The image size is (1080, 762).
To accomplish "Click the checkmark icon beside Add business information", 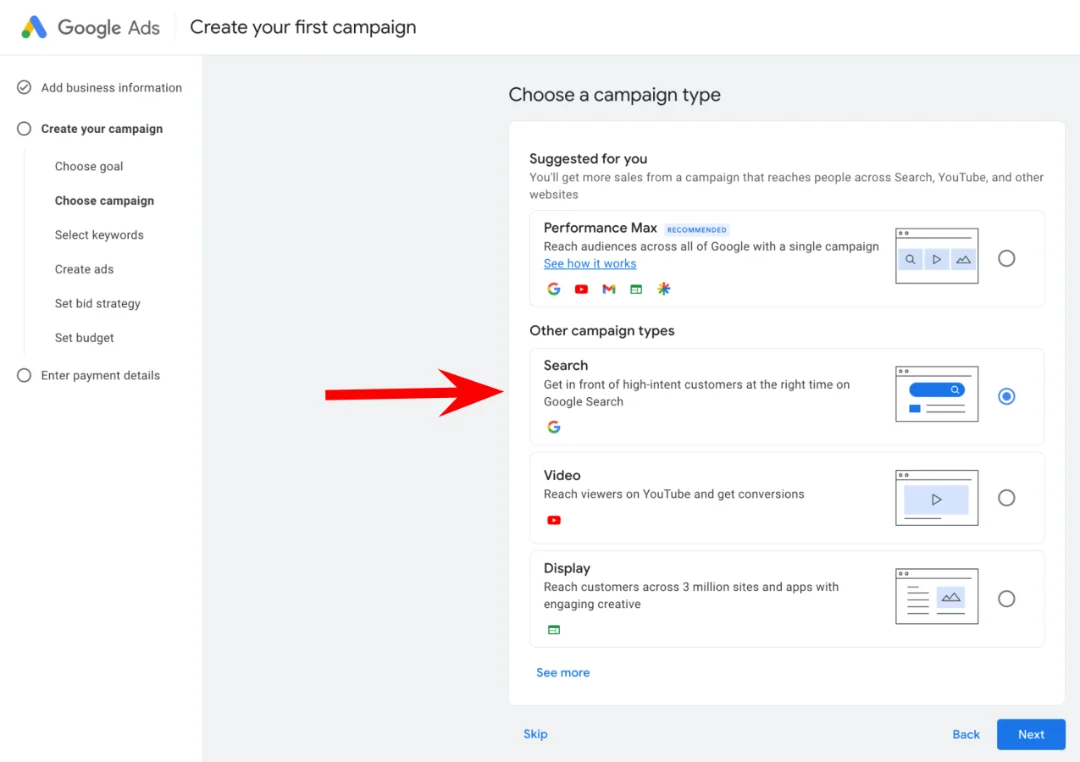I will coord(24,87).
